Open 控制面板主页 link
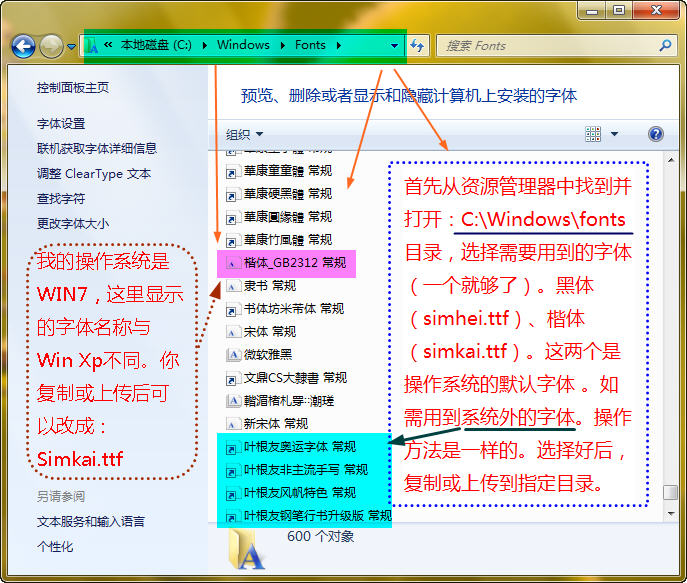Image resolution: width=687 pixels, height=583 pixels. pos(73,88)
